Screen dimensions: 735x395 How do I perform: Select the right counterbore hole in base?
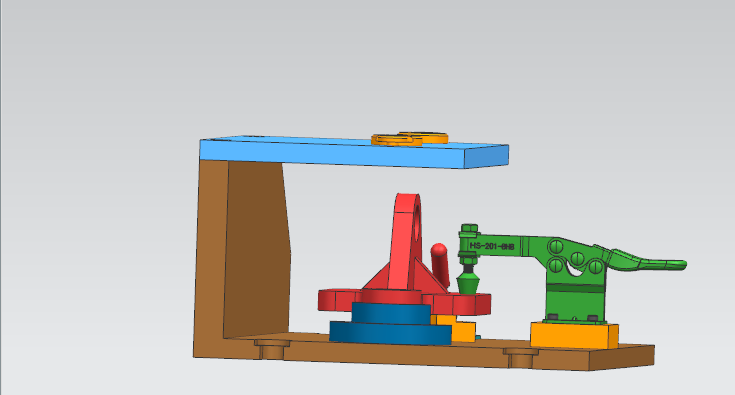tap(521, 358)
